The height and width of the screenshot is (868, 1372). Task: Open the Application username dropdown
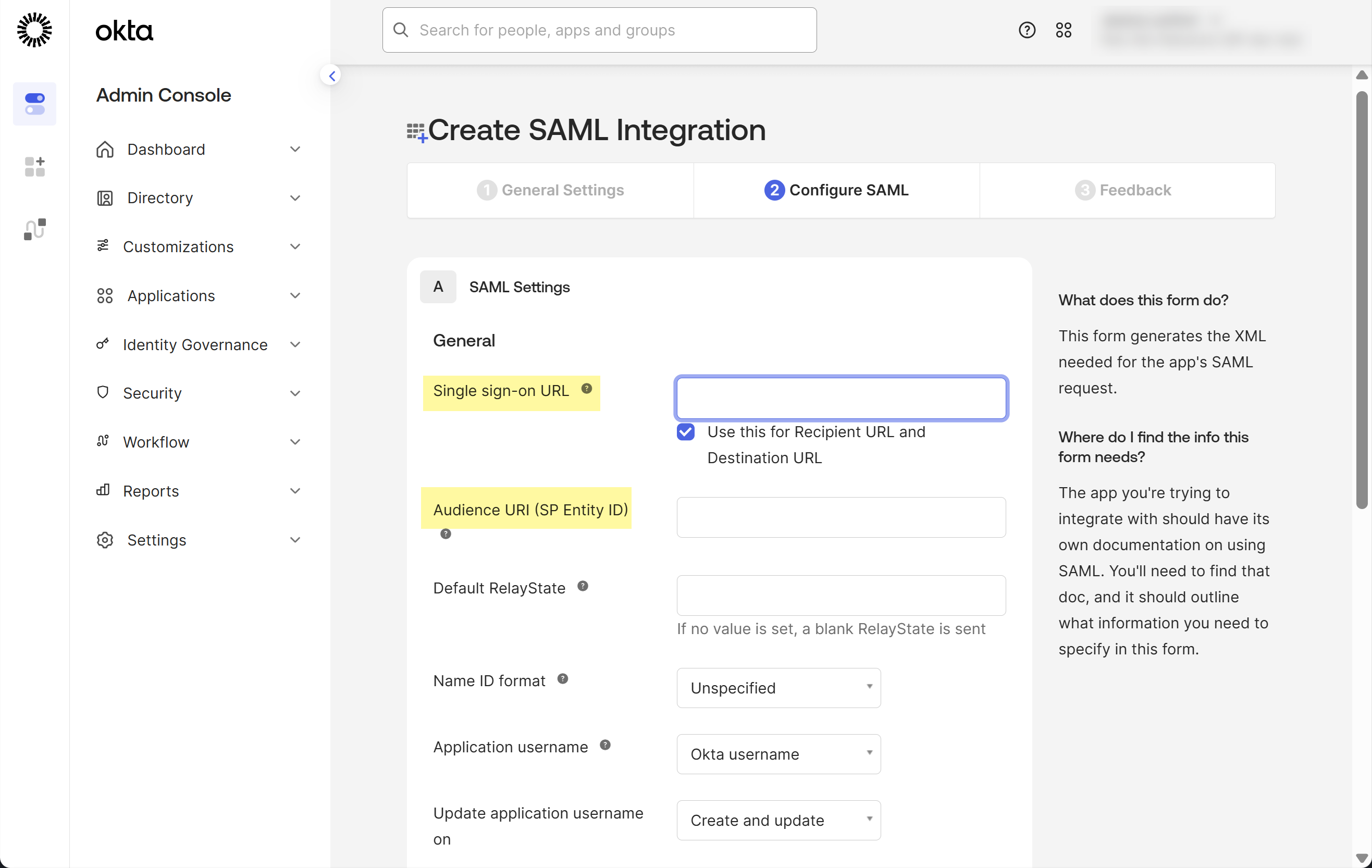[x=778, y=754]
